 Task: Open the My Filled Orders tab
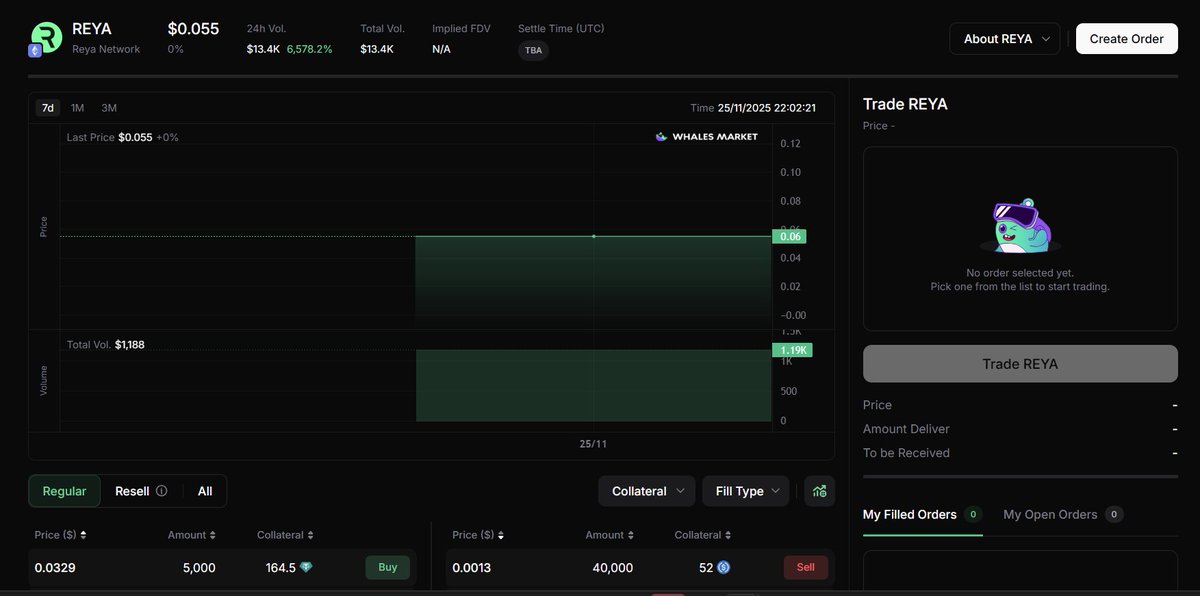point(922,514)
